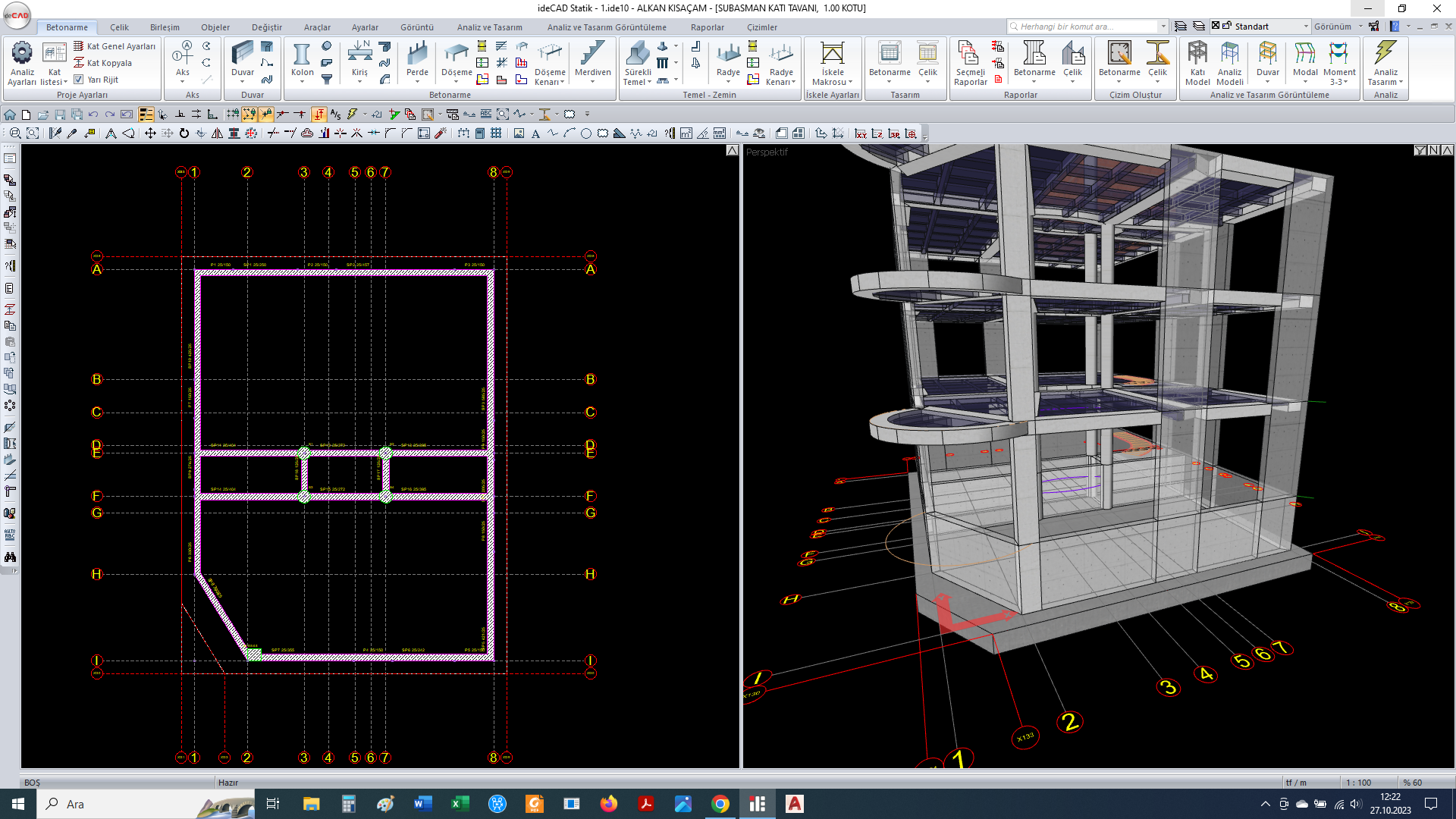Toggle grid snap icon in toolbar
The width and height of the screenshot is (1456, 819).
coord(233,115)
